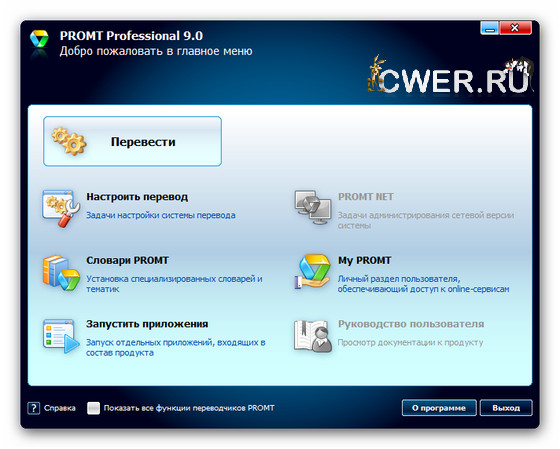Screen dimensions: 560x449
Task: Click the PROMT logo icon in the header
Action: tap(39, 39)
